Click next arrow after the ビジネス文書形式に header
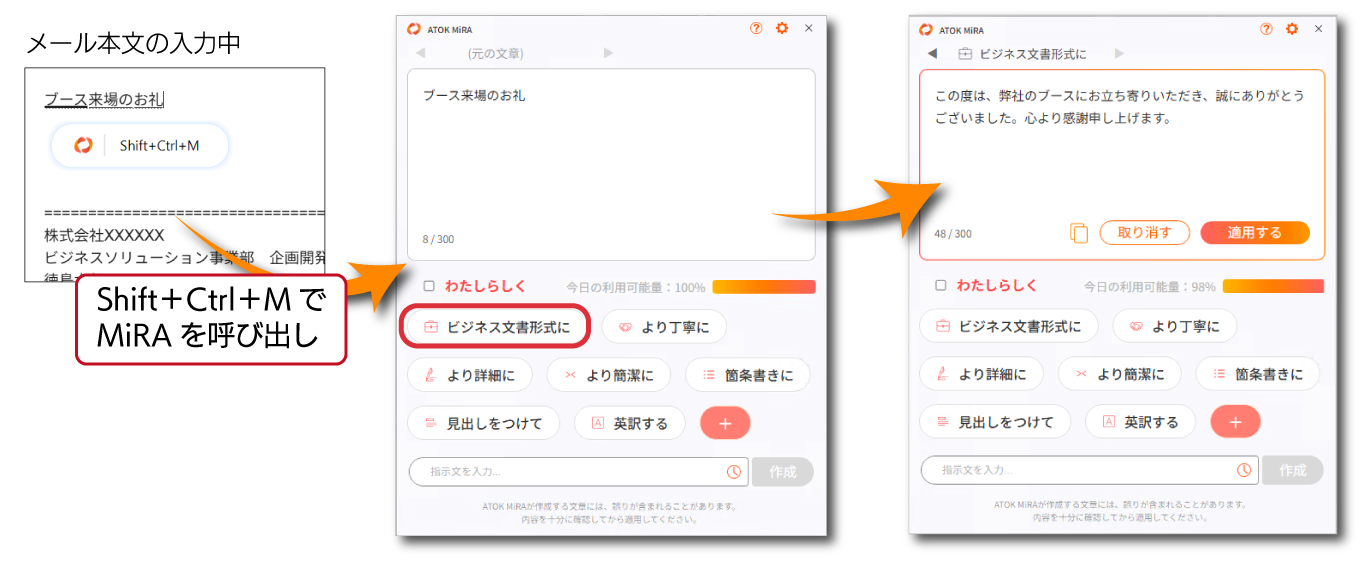This screenshot has width=1366, height=564. [1119, 53]
